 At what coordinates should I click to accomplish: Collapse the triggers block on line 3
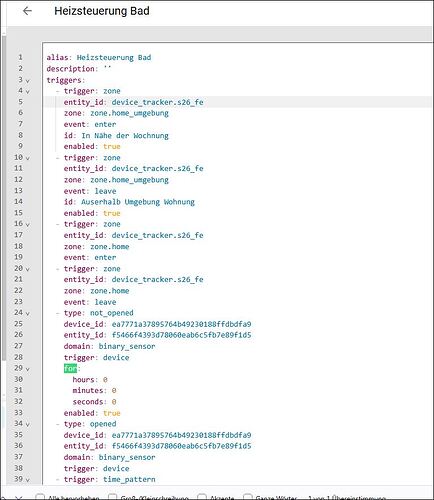[28, 81]
